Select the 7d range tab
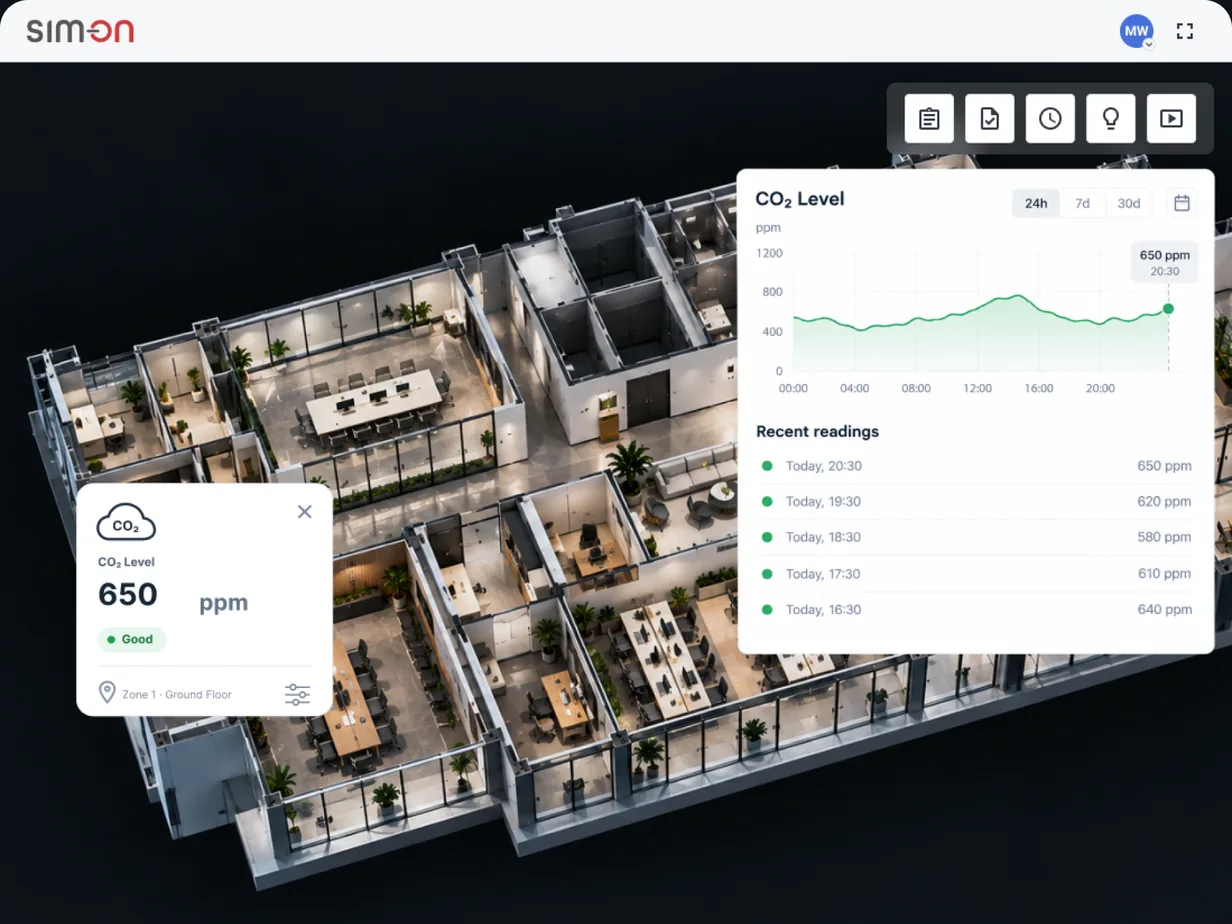The width and height of the screenshot is (1232, 924). tap(1082, 203)
